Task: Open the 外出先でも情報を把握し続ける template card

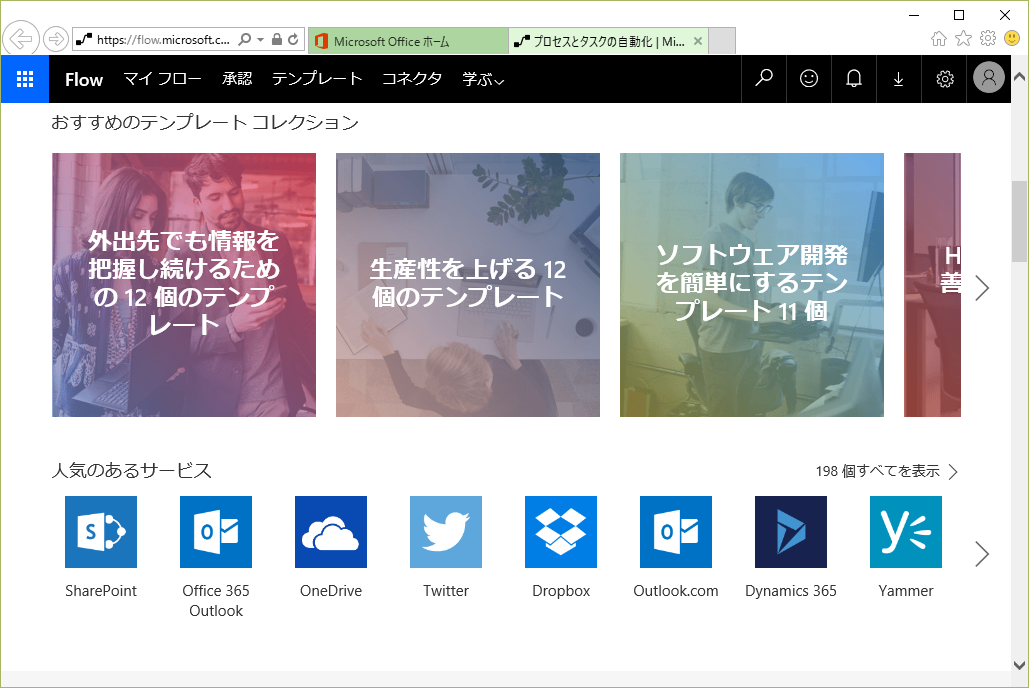Action: [x=184, y=285]
